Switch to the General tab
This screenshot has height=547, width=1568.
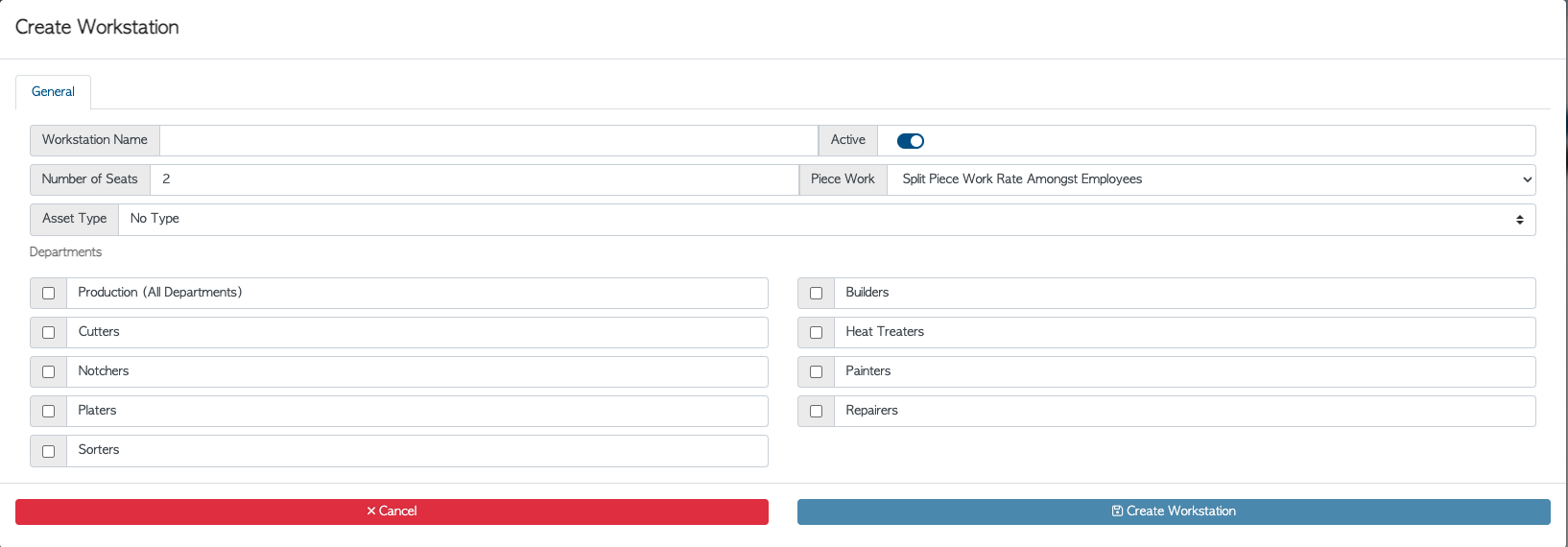[x=53, y=92]
